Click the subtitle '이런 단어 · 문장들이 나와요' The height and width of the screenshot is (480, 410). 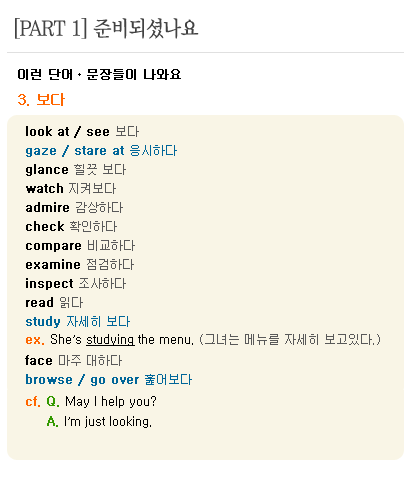(99, 74)
